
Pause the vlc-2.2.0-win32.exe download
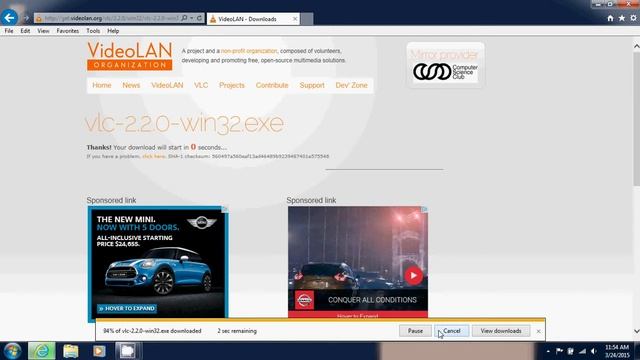415,331
